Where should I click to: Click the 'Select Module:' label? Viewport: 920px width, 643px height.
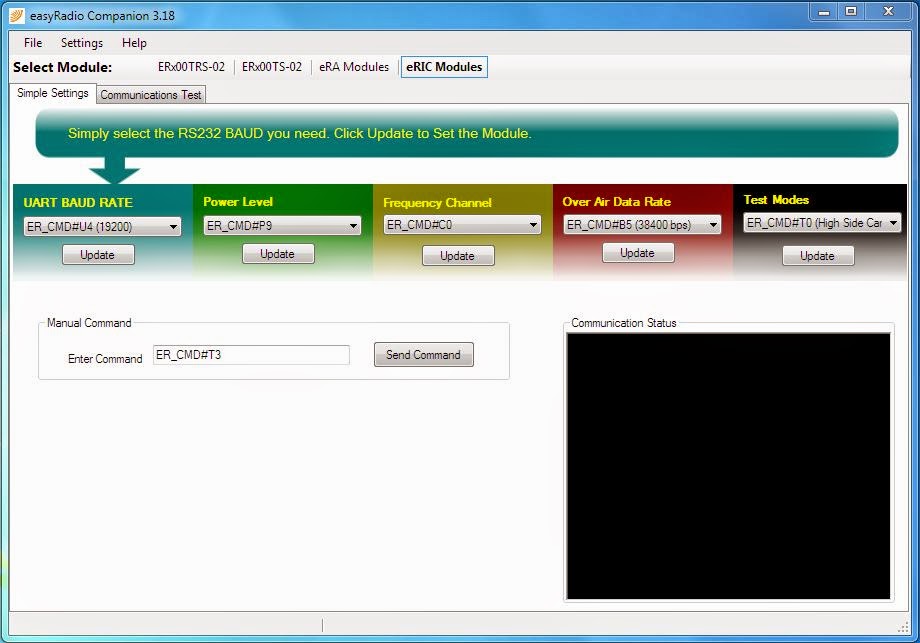[62, 67]
